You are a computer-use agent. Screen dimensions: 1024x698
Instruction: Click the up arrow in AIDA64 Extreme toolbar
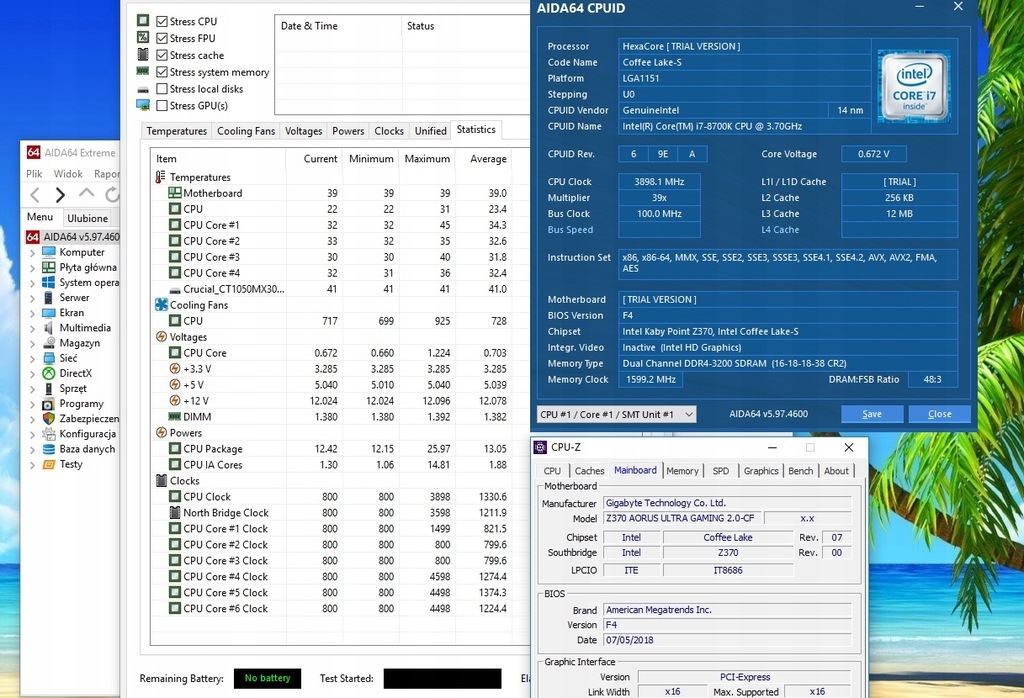coord(86,193)
